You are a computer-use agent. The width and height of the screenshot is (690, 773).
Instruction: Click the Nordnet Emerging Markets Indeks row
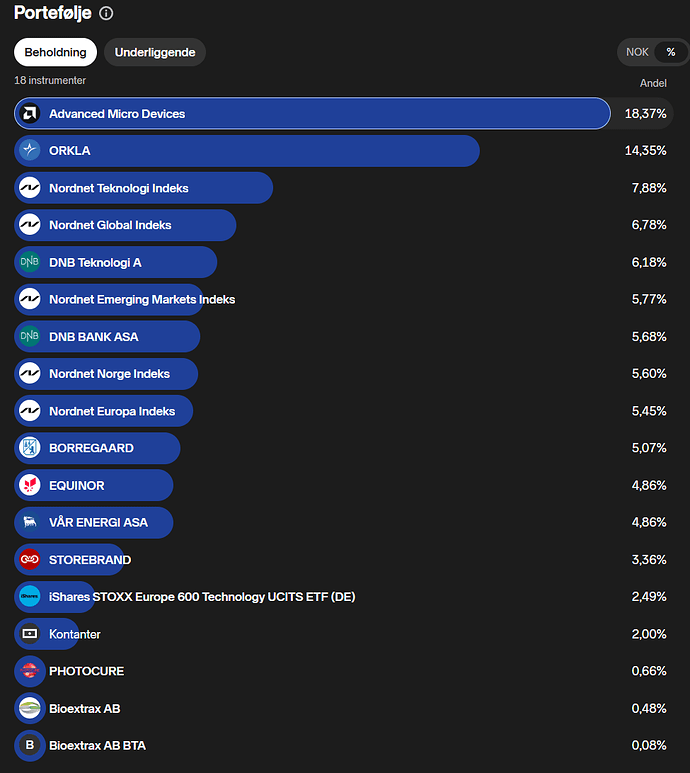(x=142, y=299)
